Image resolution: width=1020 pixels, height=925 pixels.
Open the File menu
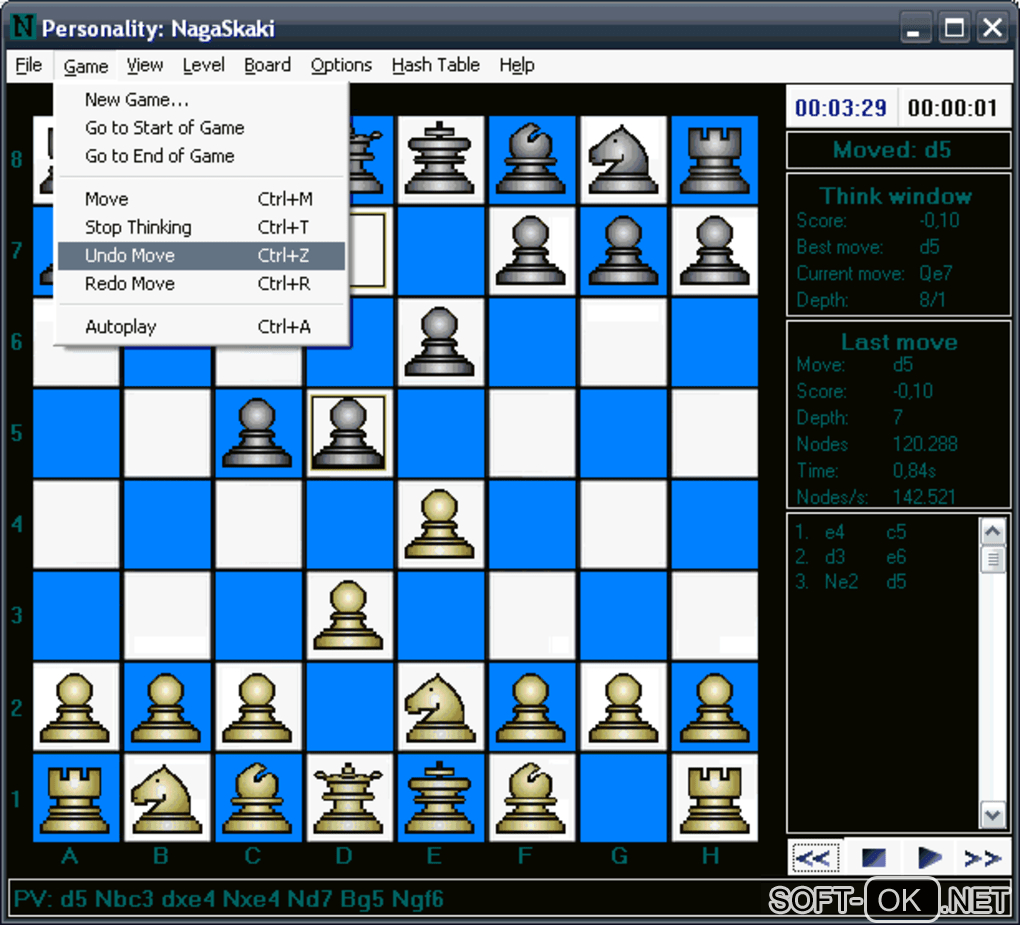(x=29, y=65)
